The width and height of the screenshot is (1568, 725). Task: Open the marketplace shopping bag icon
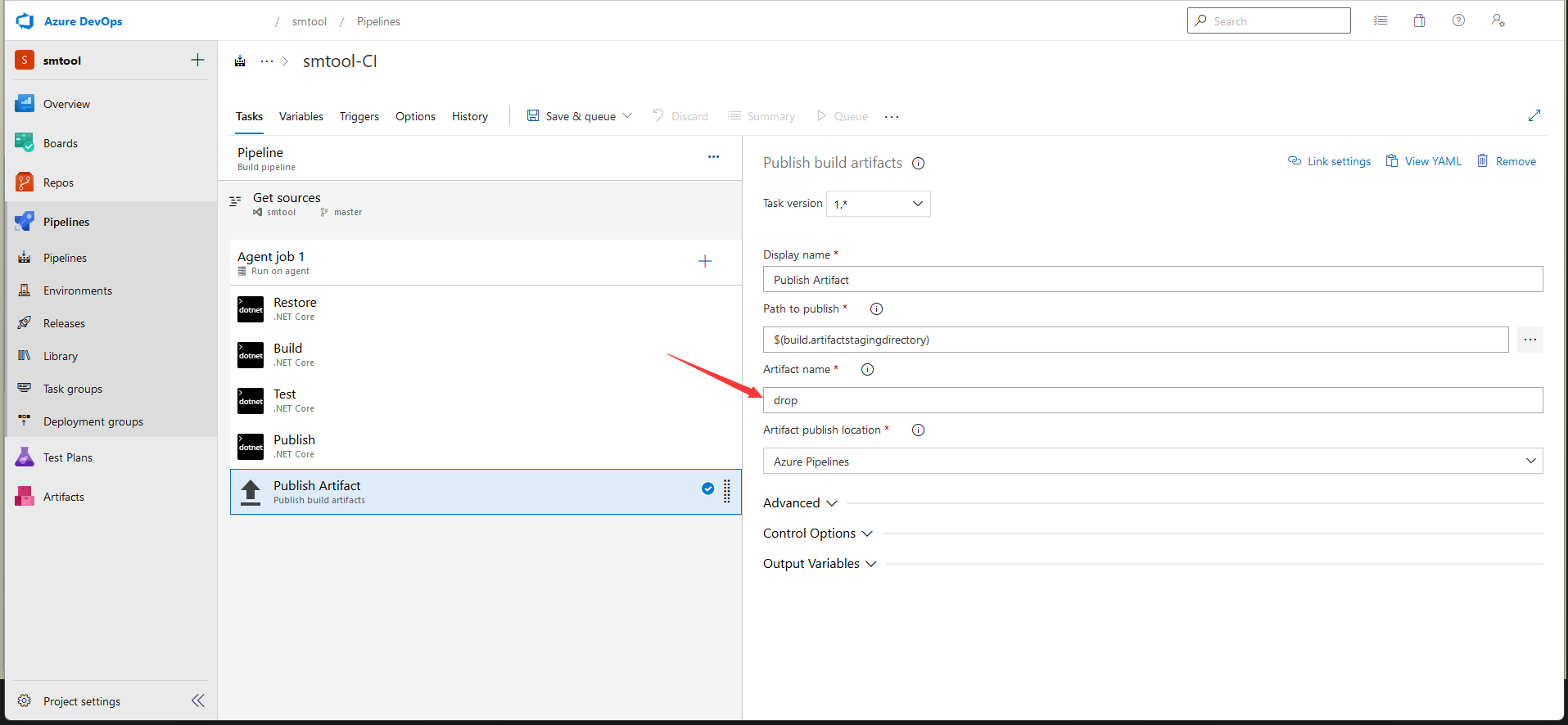[x=1419, y=21]
